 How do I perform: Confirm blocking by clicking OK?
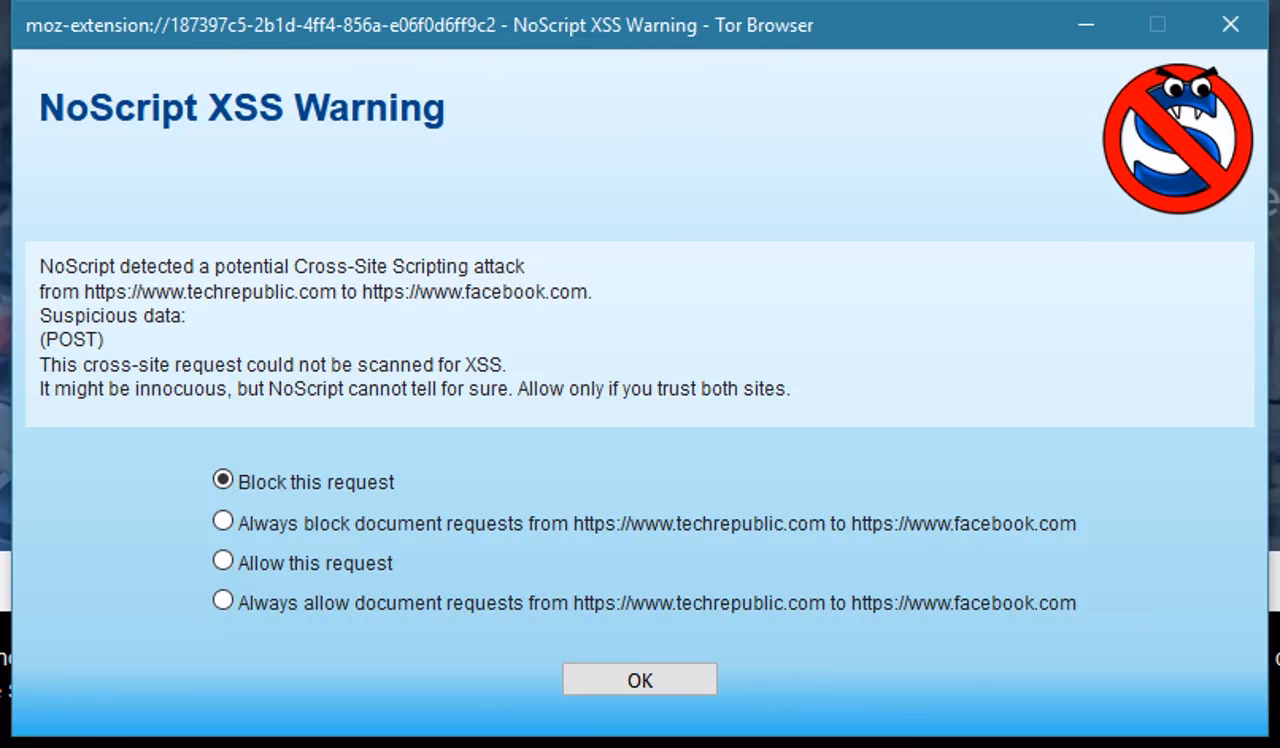coord(639,679)
